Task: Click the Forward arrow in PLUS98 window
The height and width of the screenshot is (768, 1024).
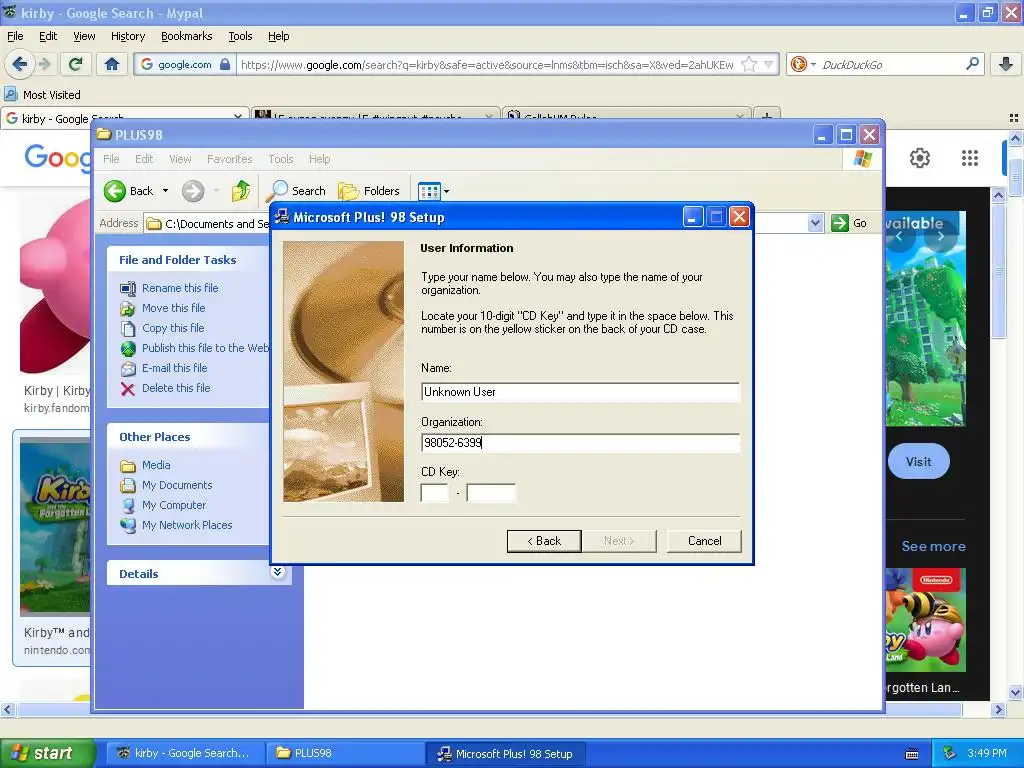Action: click(x=193, y=191)
